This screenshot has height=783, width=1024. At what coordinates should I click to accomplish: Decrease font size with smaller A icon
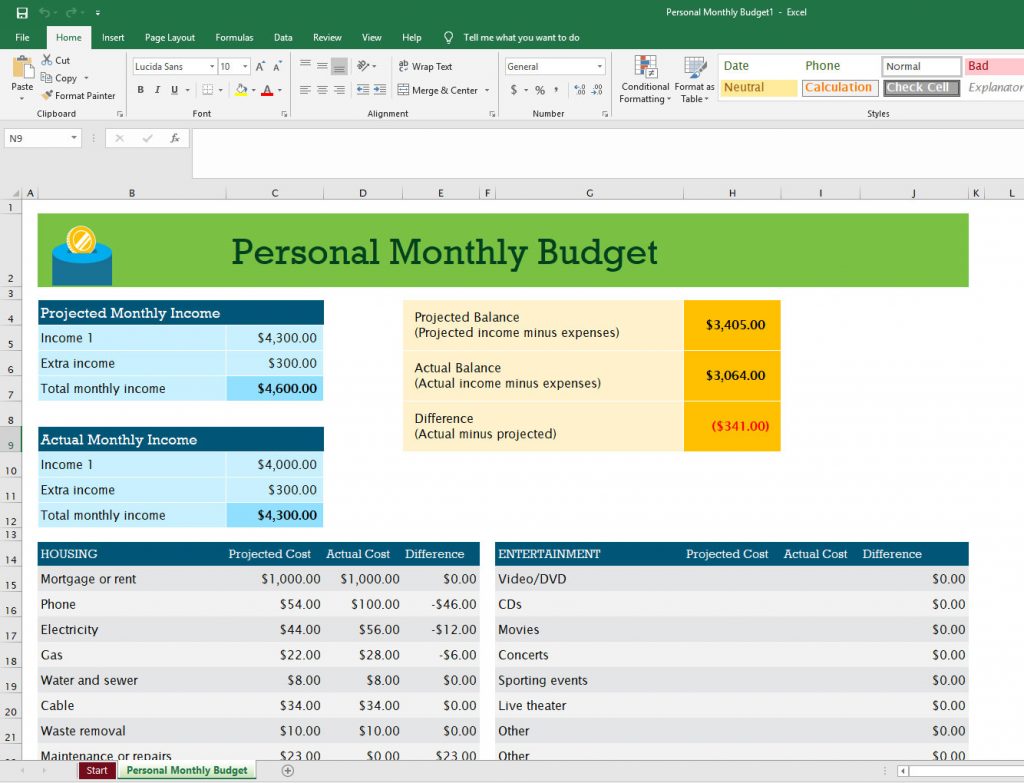click(277, 67)
